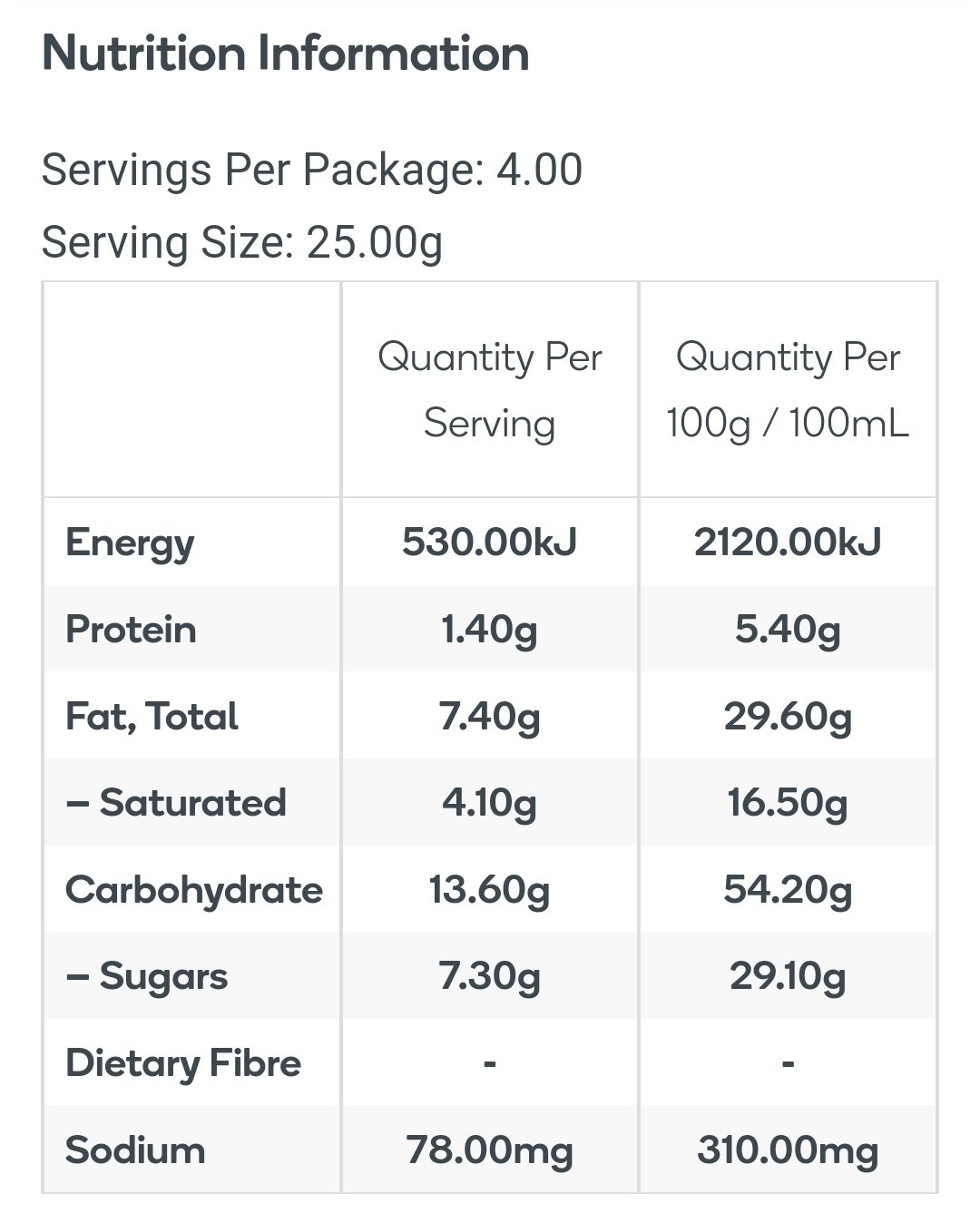The width and height of the screenshot is (980, 1213).
Task: Select the Quantity Per Serving column header
Action: (490, 390)
